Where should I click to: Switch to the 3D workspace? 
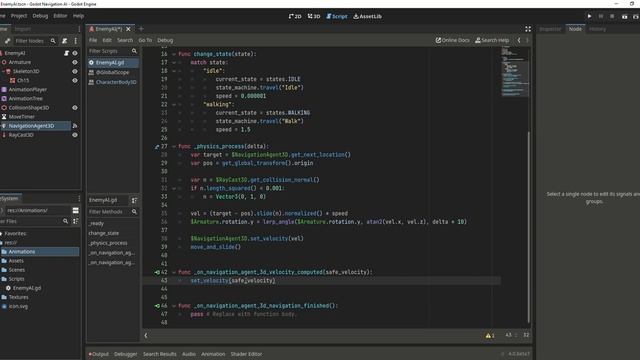point(313,16)
